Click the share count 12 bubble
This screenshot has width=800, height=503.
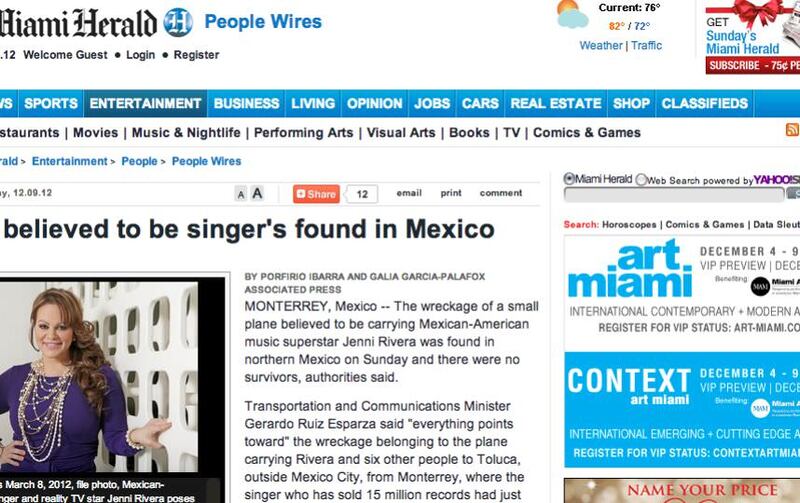coord(362,194)
